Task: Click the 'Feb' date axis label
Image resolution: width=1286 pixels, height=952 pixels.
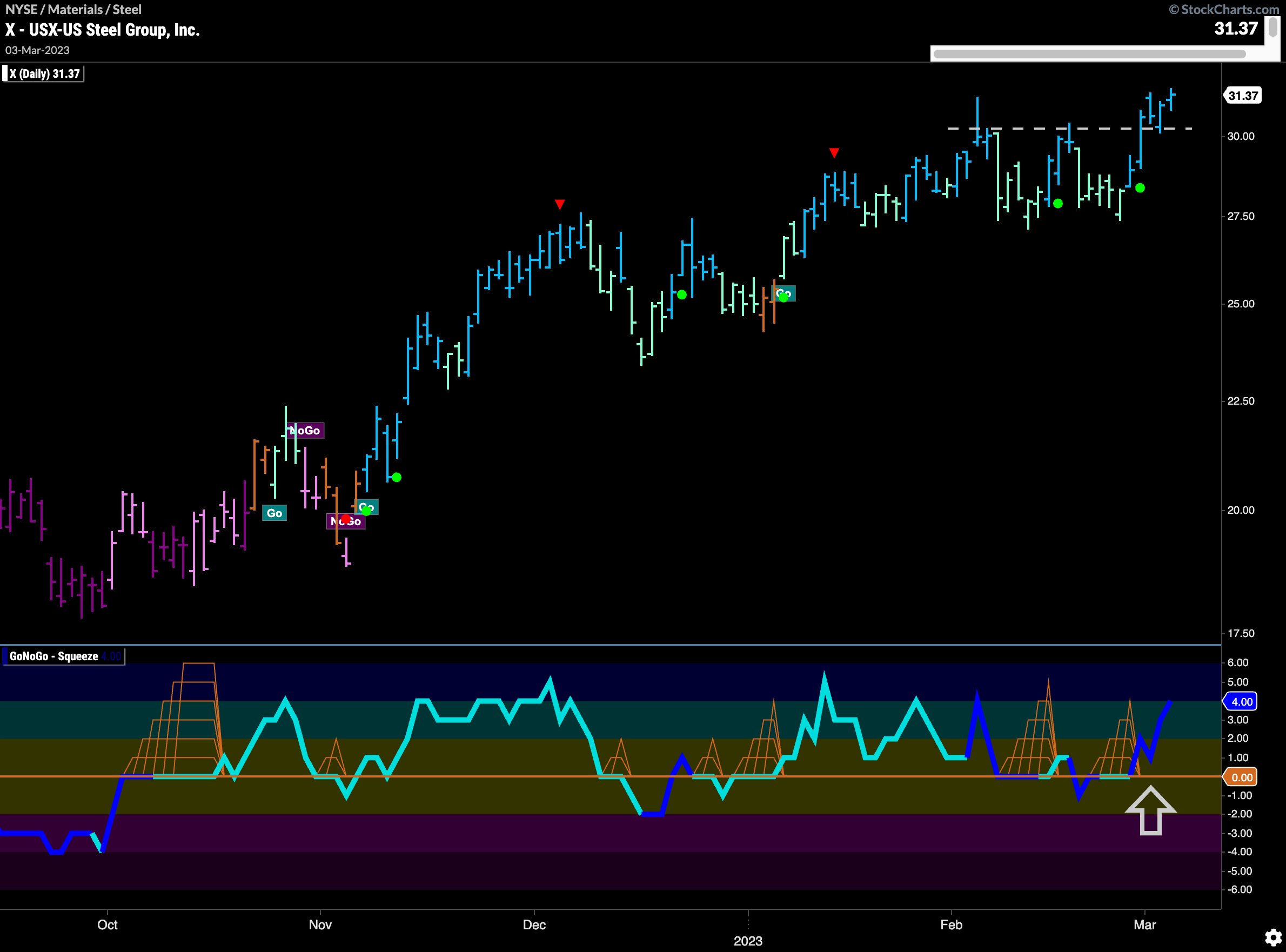Action: [x=951, y=925]
